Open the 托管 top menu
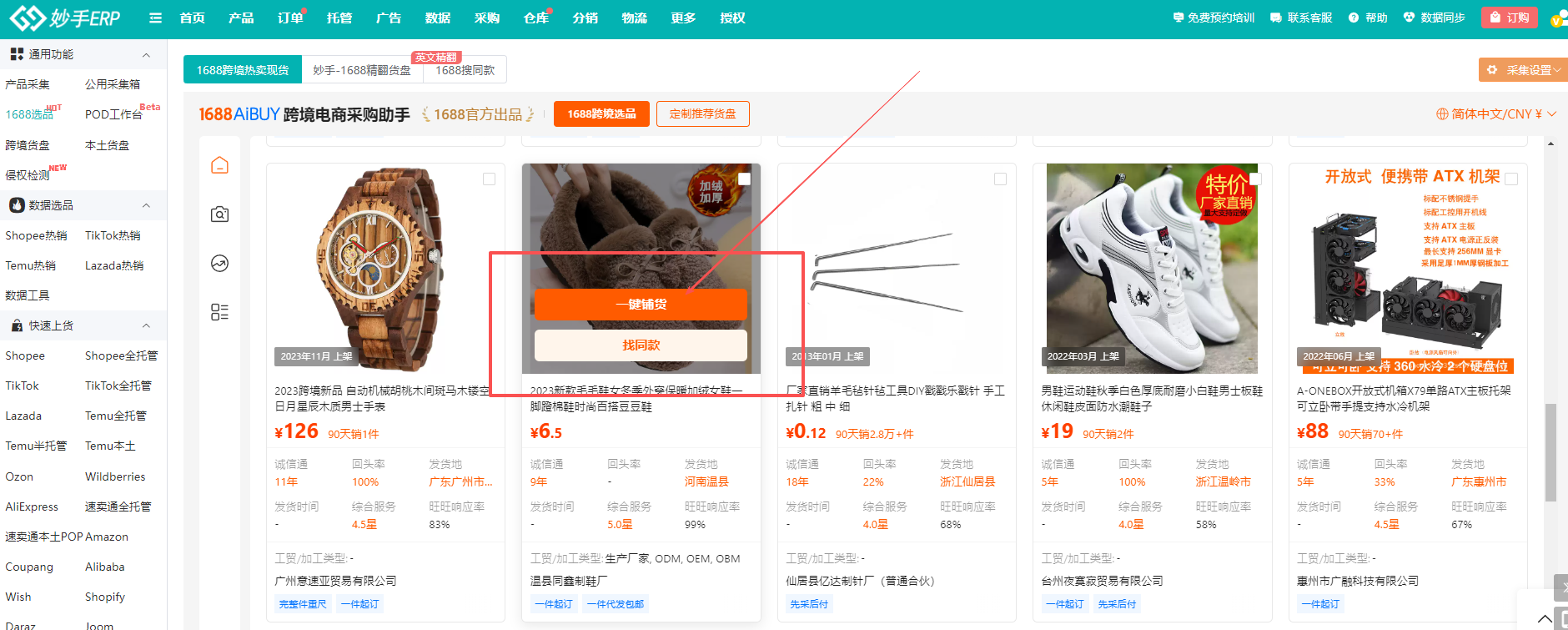This screenshot has height=630, width=1568. point(339,18)
